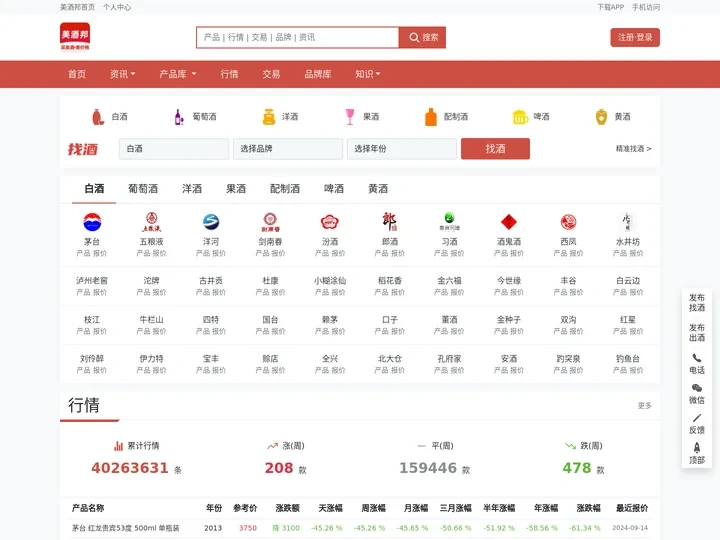Viewport: 720px width, 540px height.
Task: Select the 啤酒 mug category icon
Action: tap(520, 117)
